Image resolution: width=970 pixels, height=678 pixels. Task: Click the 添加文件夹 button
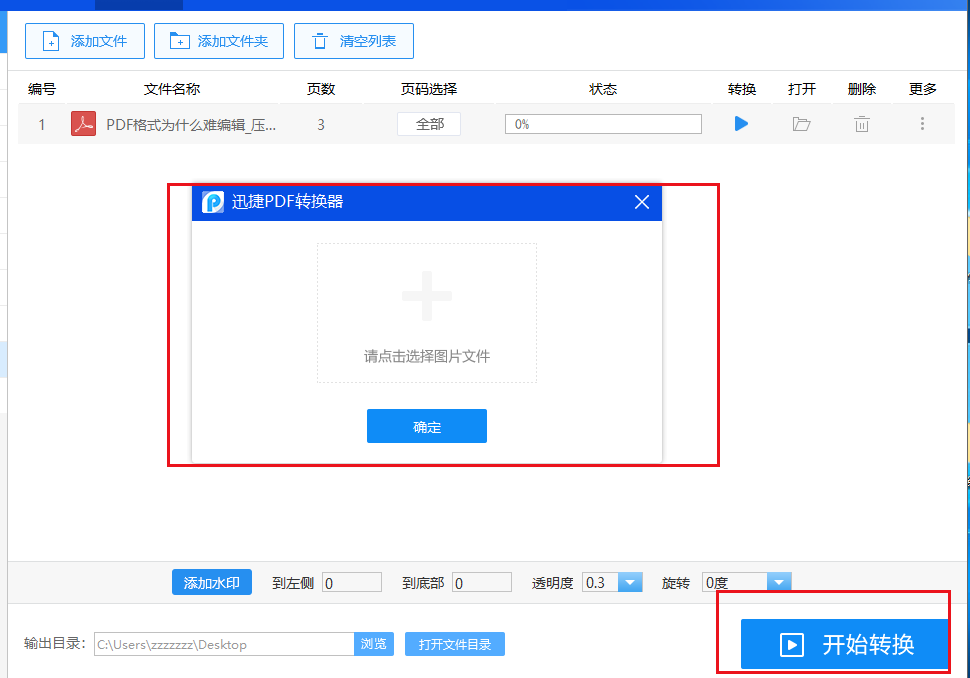[x=219, y=41]
